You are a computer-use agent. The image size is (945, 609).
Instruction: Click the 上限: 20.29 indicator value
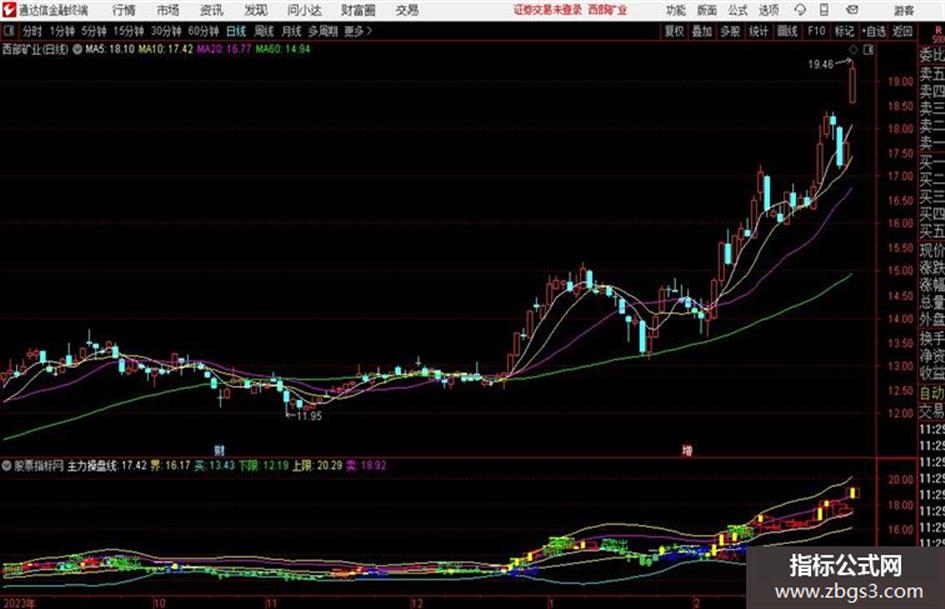317,465
